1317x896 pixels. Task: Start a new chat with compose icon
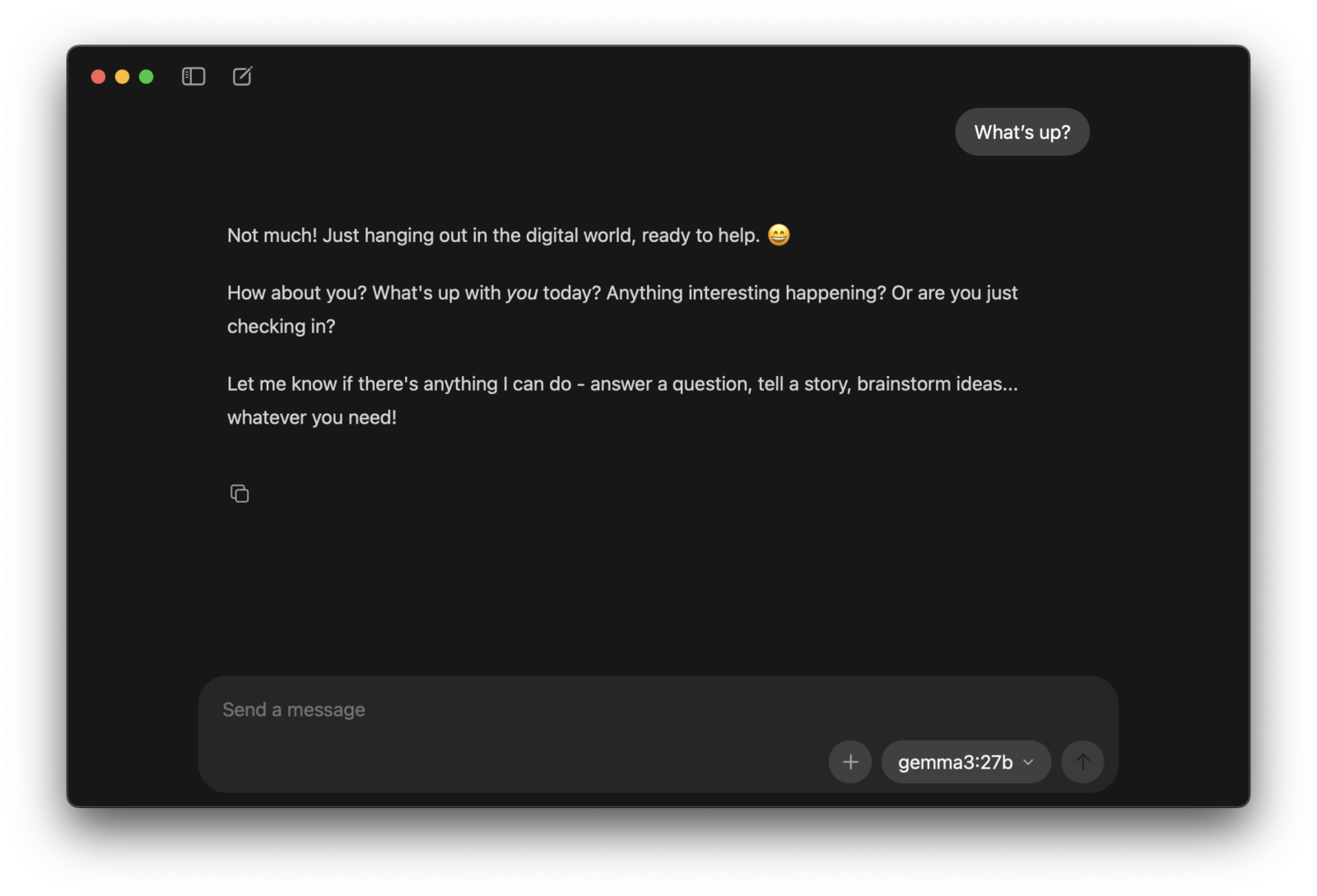coord(242,77)
